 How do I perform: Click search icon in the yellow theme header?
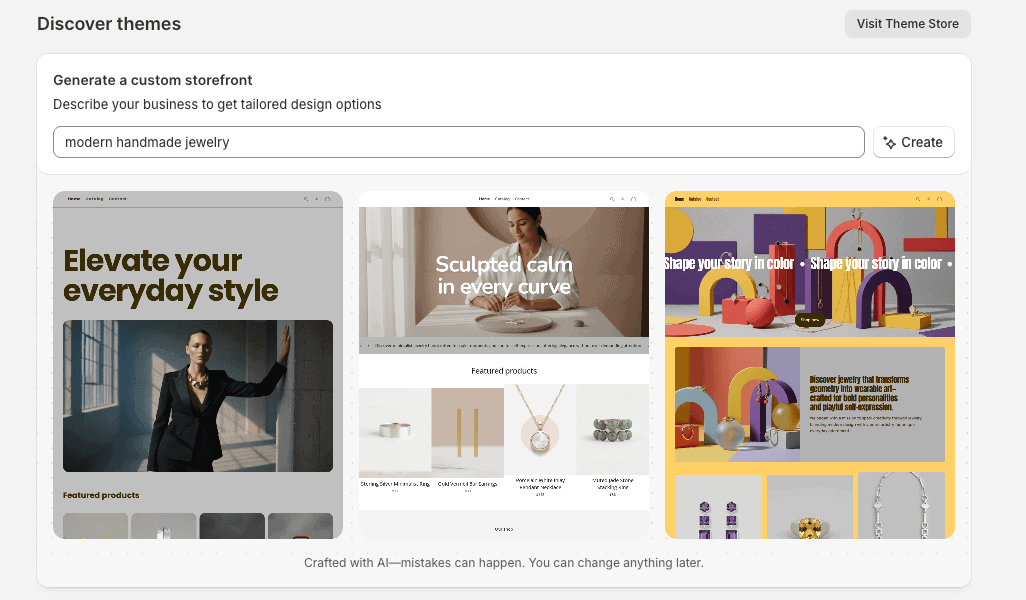point(917,199)
